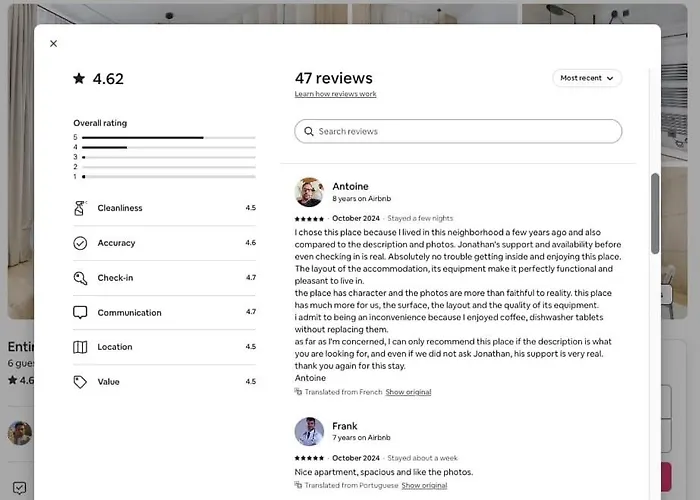The image size is (700, 500).
Task: Show original French text of Antoine's review
Action: 408,392
